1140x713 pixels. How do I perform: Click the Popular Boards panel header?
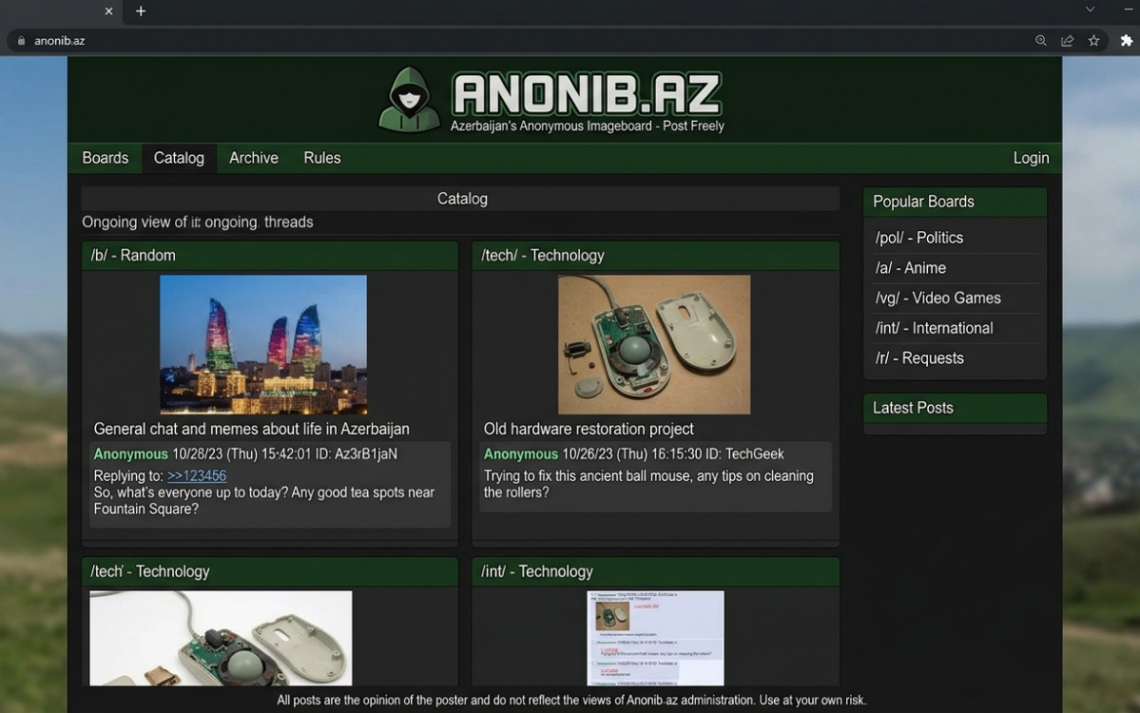[x=955, y=202]
